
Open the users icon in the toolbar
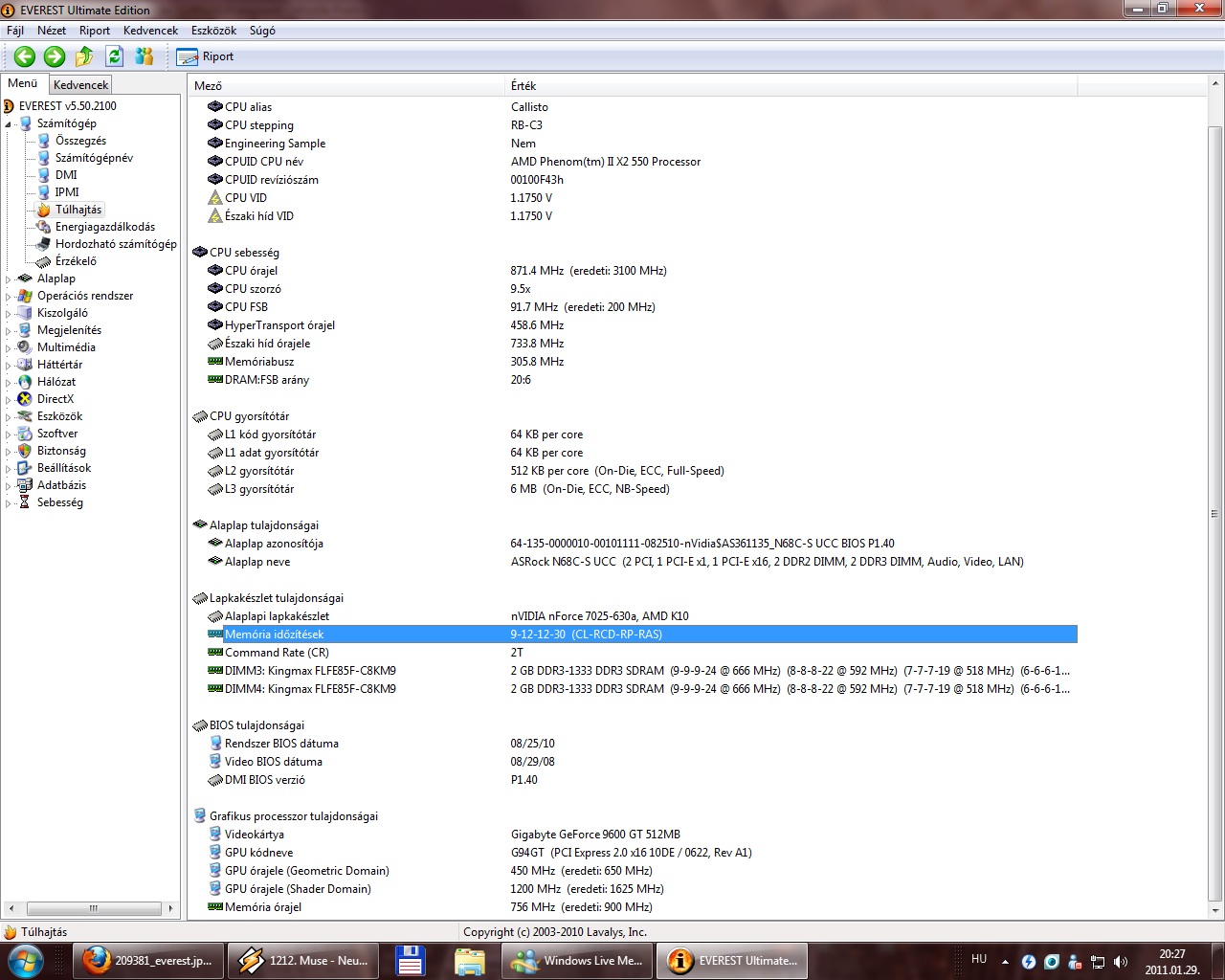click(x=145, y=56)
